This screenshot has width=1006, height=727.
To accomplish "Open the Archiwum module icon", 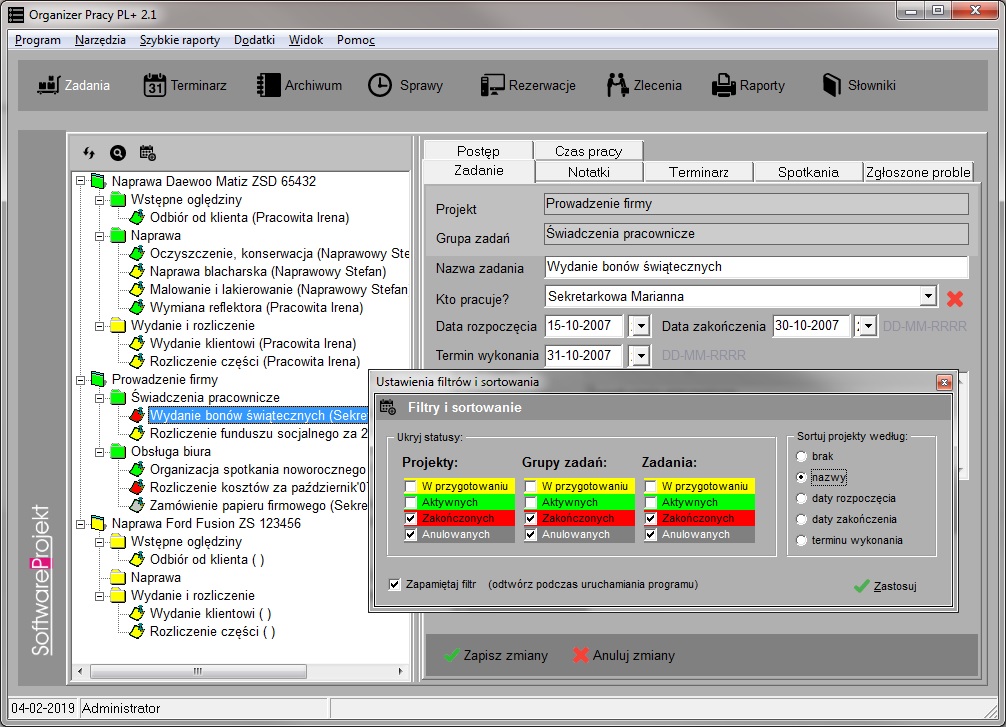I will coord(268,85).
